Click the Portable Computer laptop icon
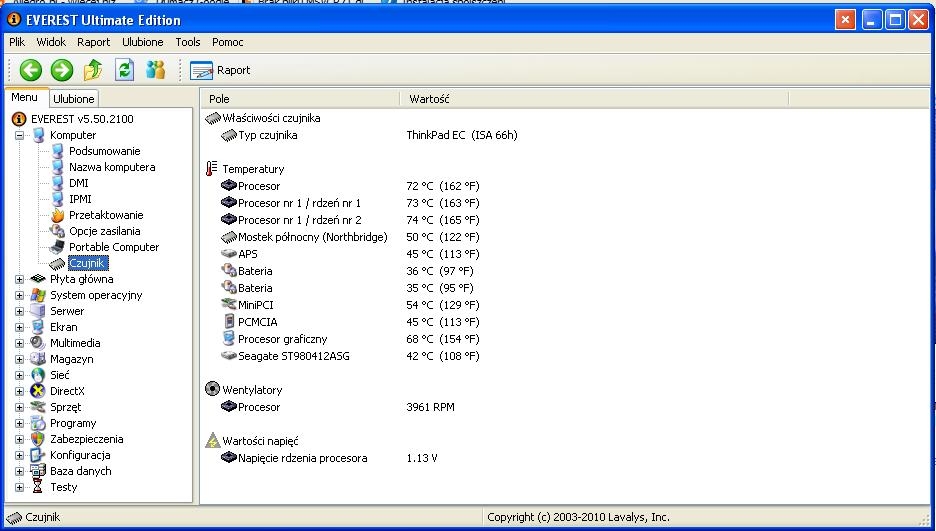The height and width of the screenshot is (531, 936). [x=57, y=246]
